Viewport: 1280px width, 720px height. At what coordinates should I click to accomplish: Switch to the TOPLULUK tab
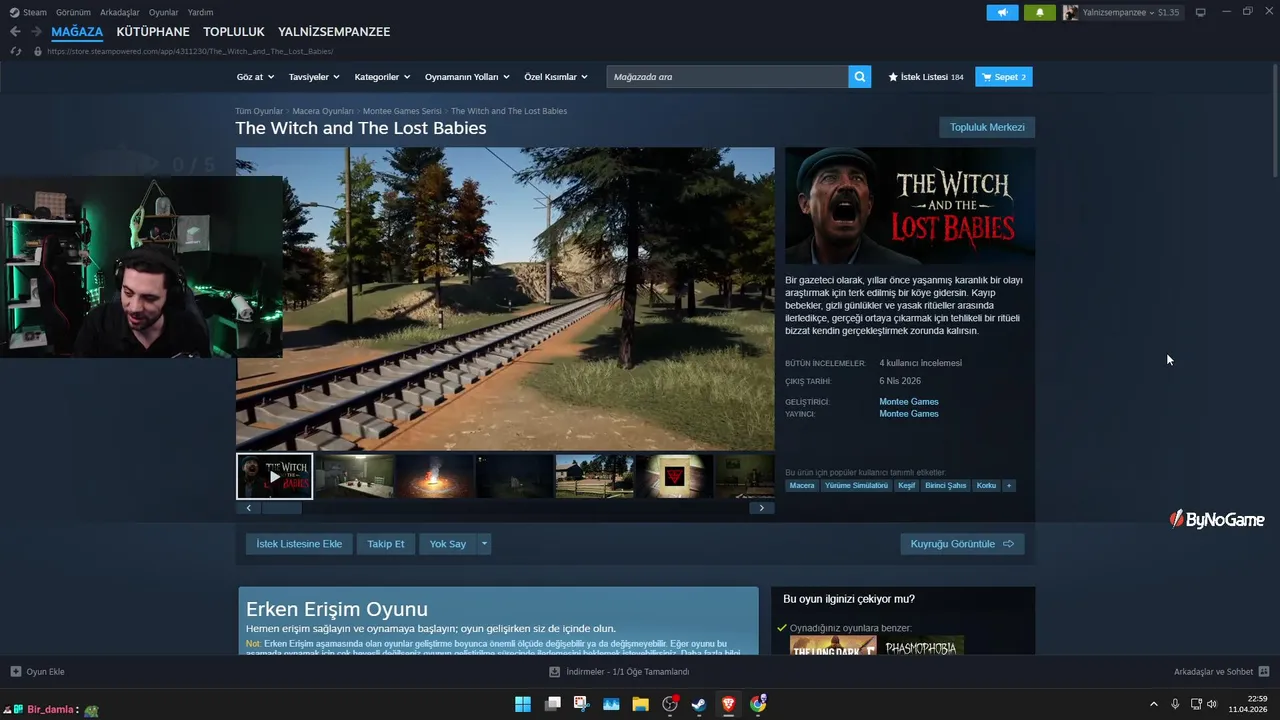point(234,32)
